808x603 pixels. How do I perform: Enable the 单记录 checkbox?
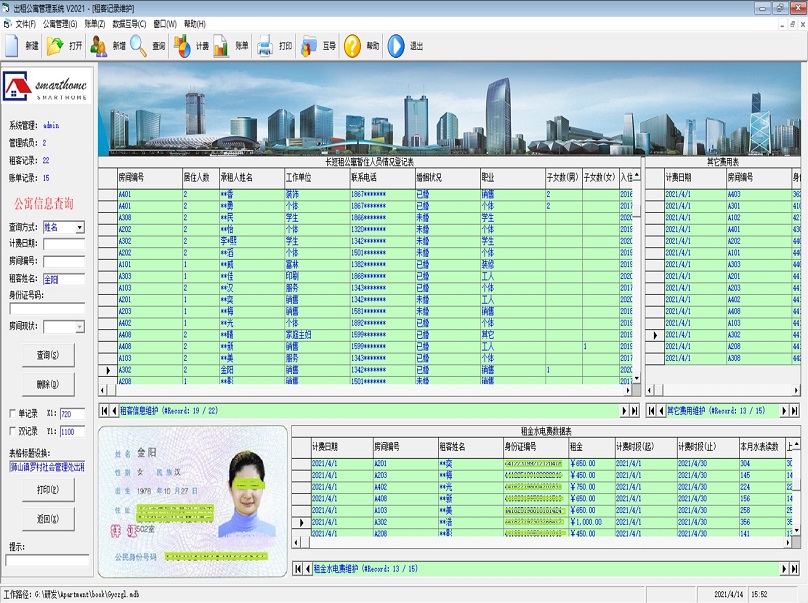tap(12, 413)
